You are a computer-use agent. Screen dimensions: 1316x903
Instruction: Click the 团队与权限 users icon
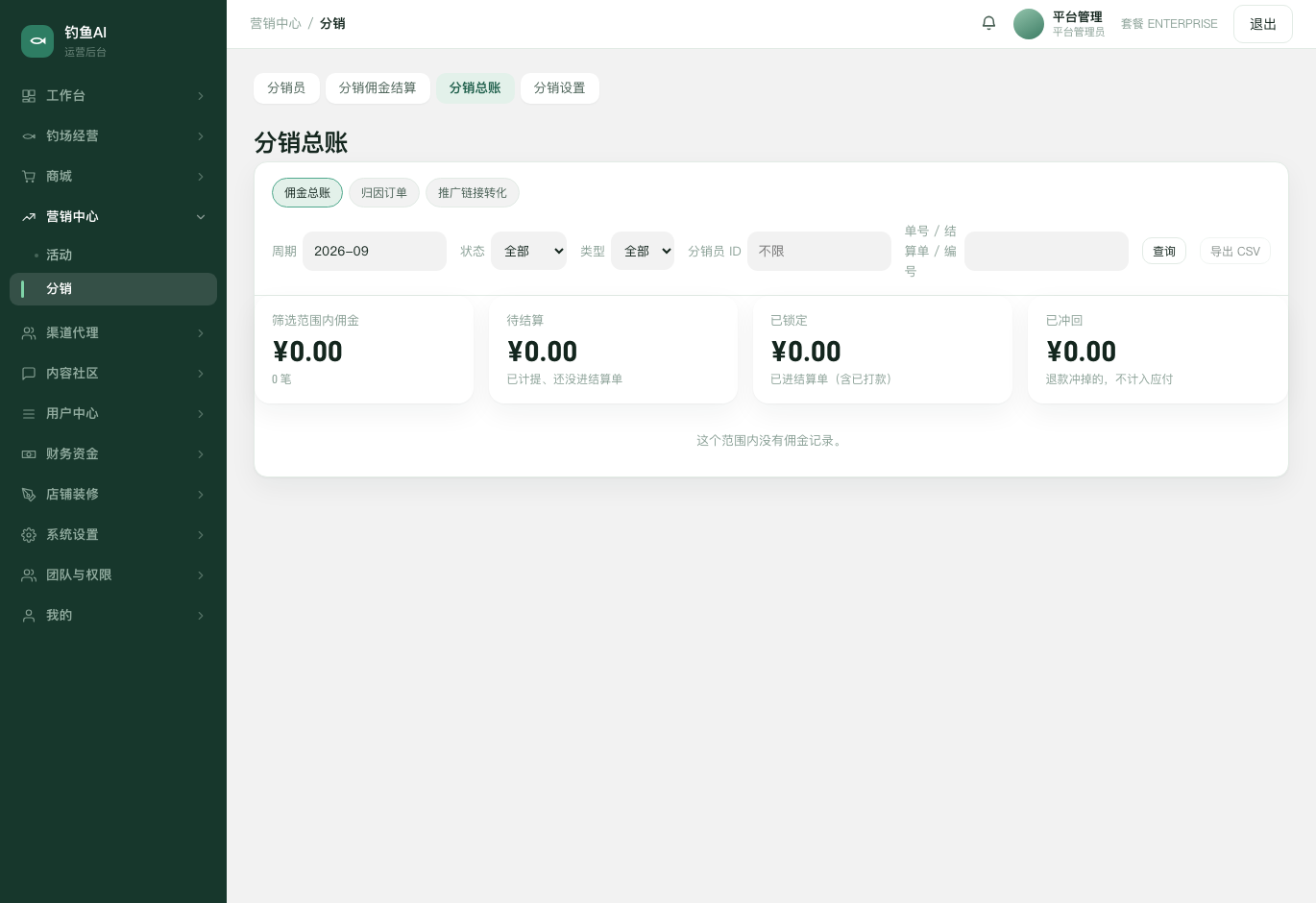(29, 575)
